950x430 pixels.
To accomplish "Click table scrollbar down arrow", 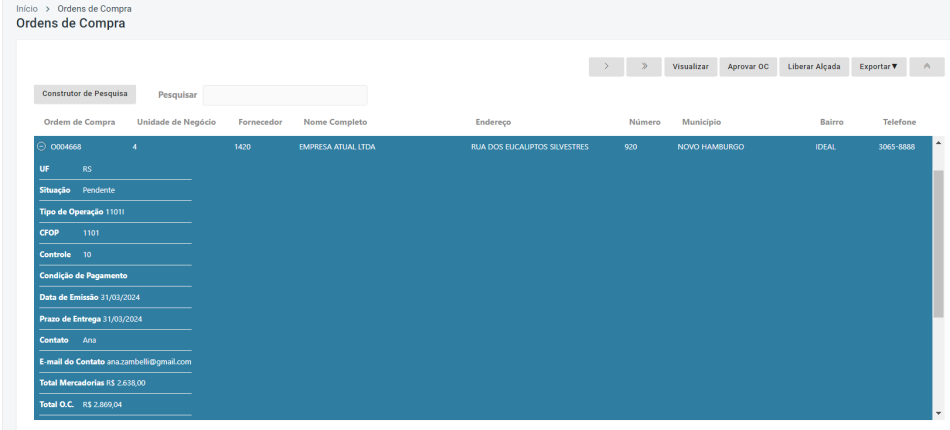I will (938, 413).
